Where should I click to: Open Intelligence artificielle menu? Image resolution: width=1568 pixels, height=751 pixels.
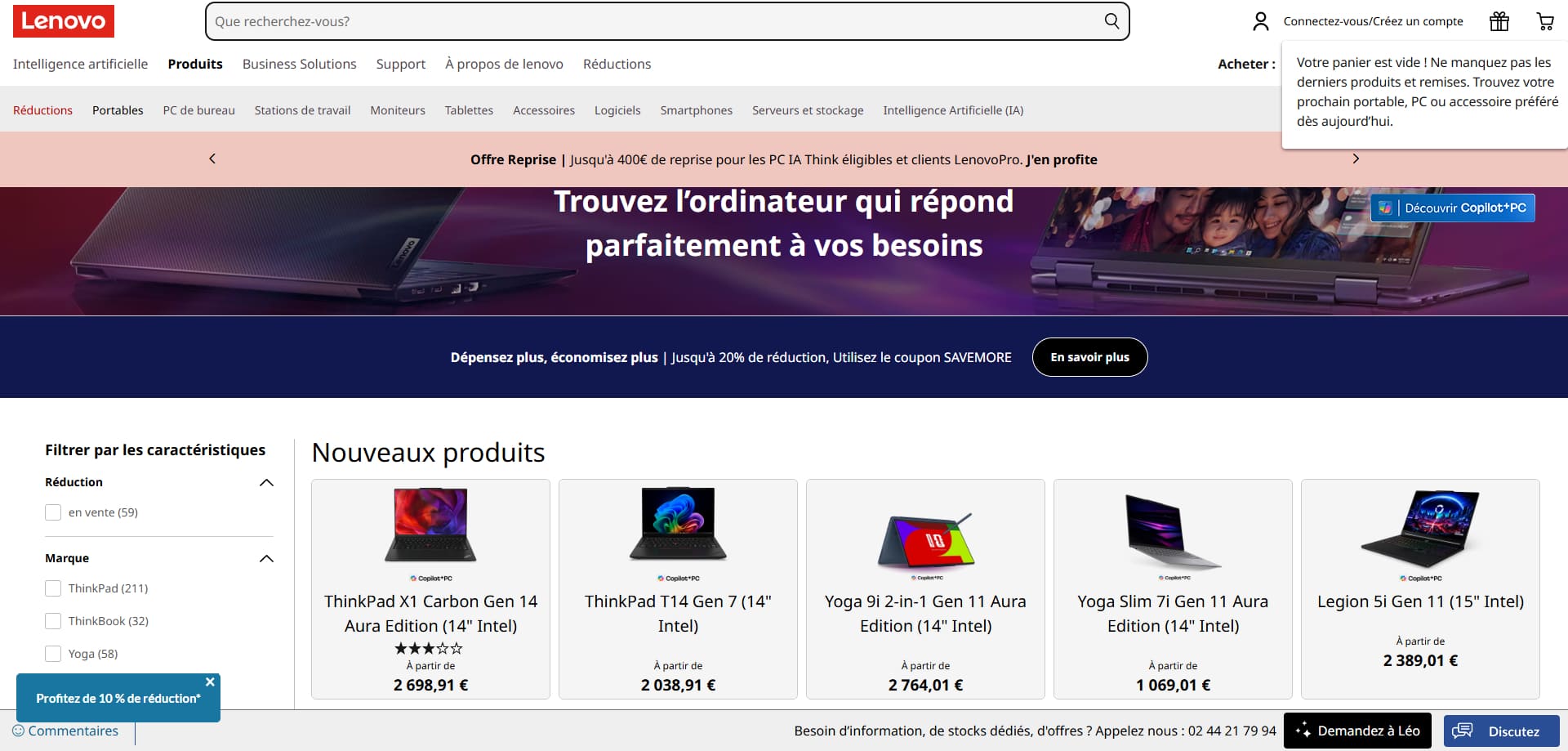pyautogui.click(x=81, y=64)
